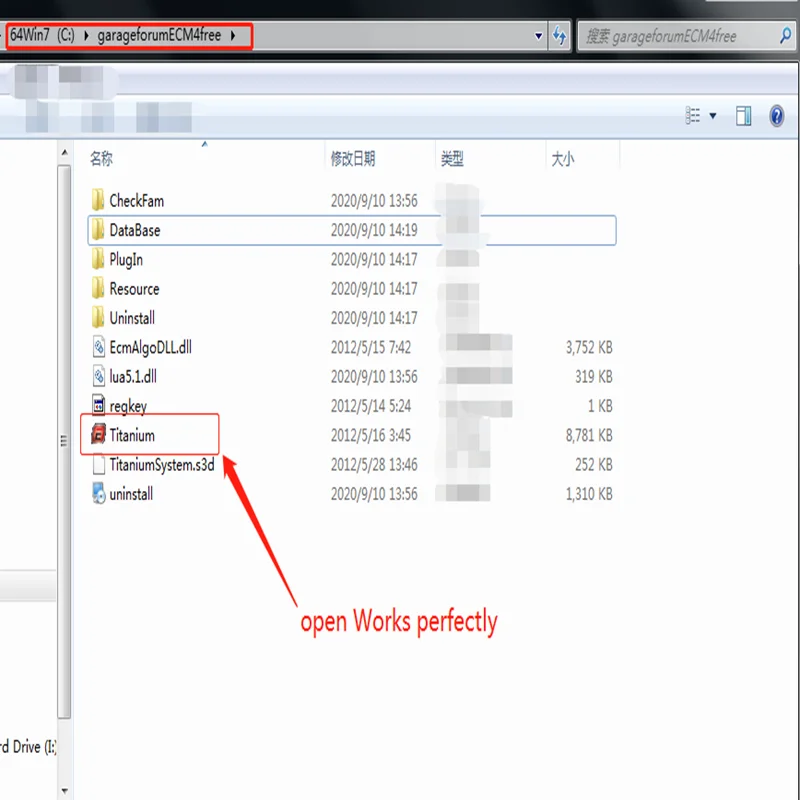Click the 319 KB size cell
800x800 pixels.
point(594,377)
